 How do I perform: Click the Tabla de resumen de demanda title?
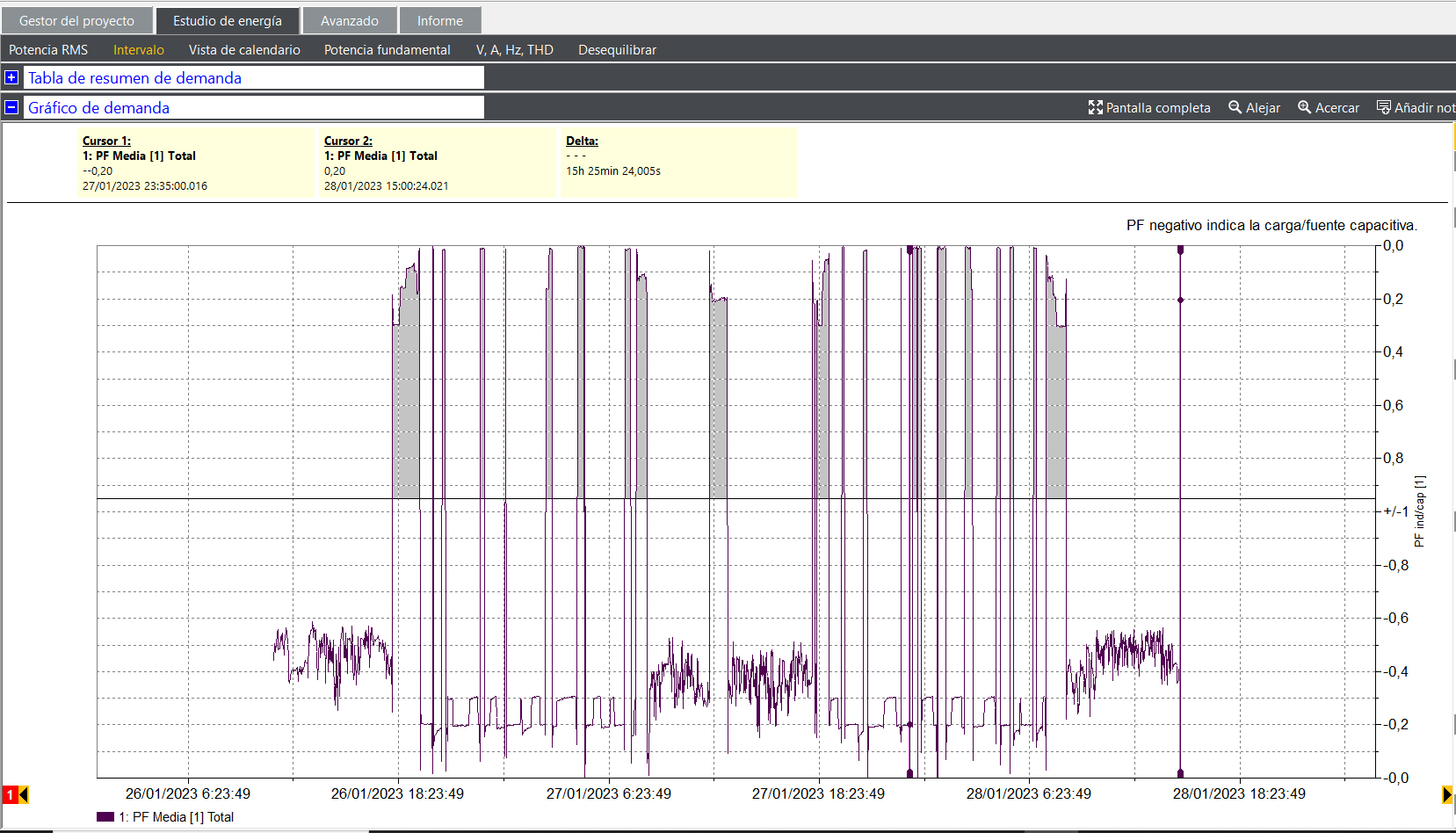click(134, 78)
